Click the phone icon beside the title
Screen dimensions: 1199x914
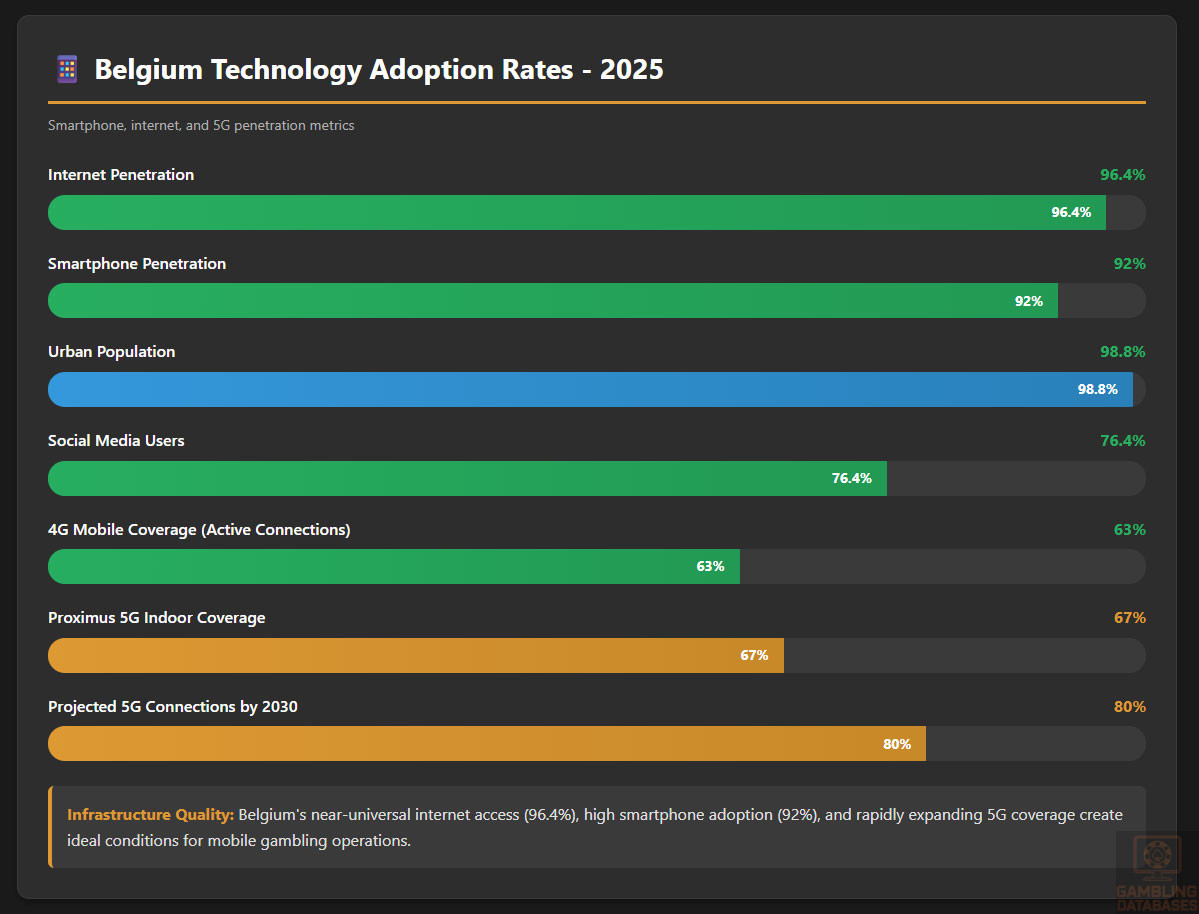click(67, 69)
